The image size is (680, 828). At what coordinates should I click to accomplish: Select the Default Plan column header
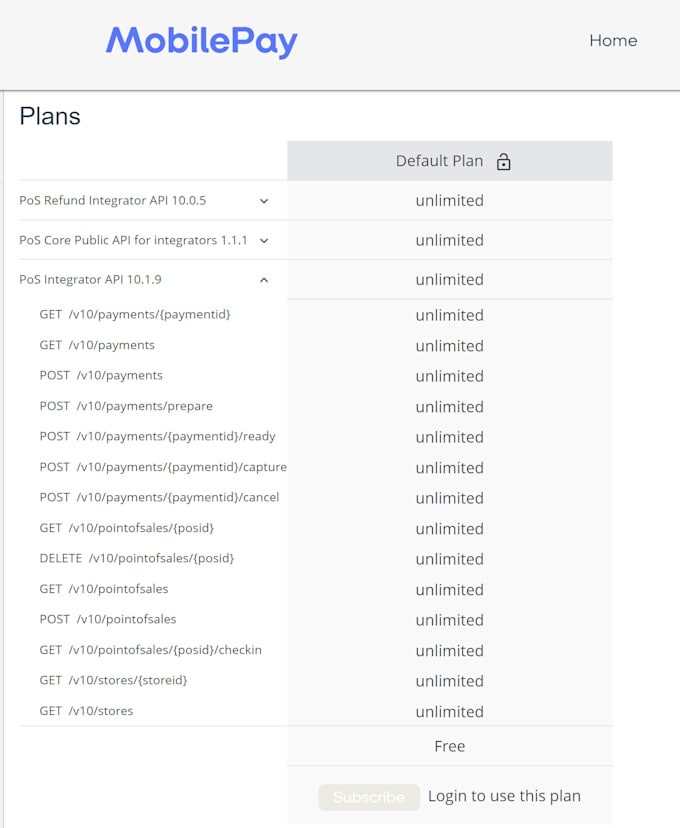[x=440, y=161]
